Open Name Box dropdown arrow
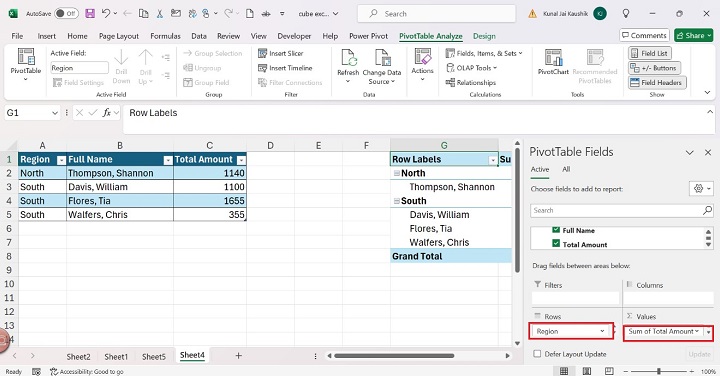Screen dimensions: 720x376 pos(55,113)
